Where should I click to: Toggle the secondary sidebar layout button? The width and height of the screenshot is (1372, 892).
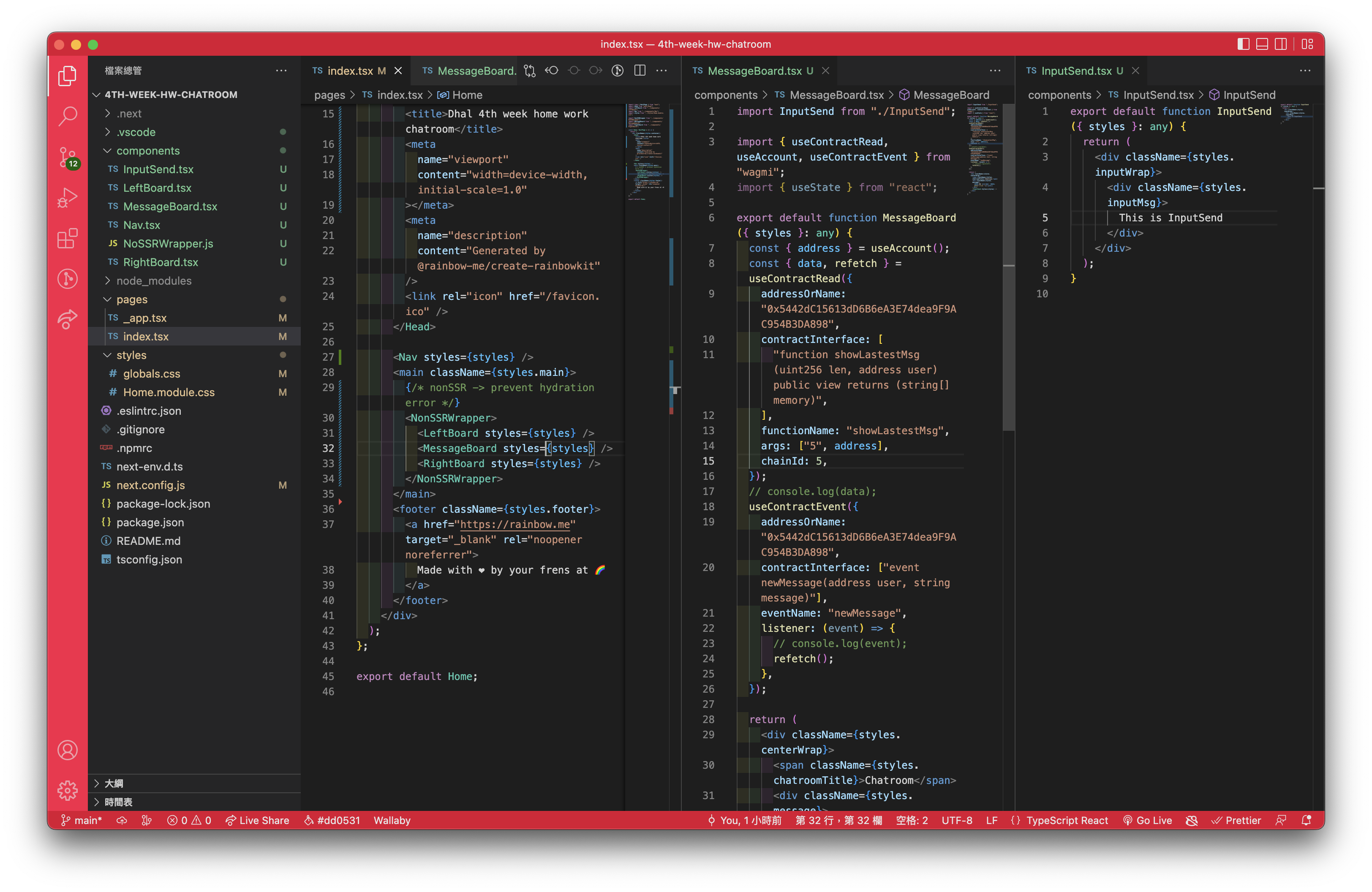(1280, 44)
